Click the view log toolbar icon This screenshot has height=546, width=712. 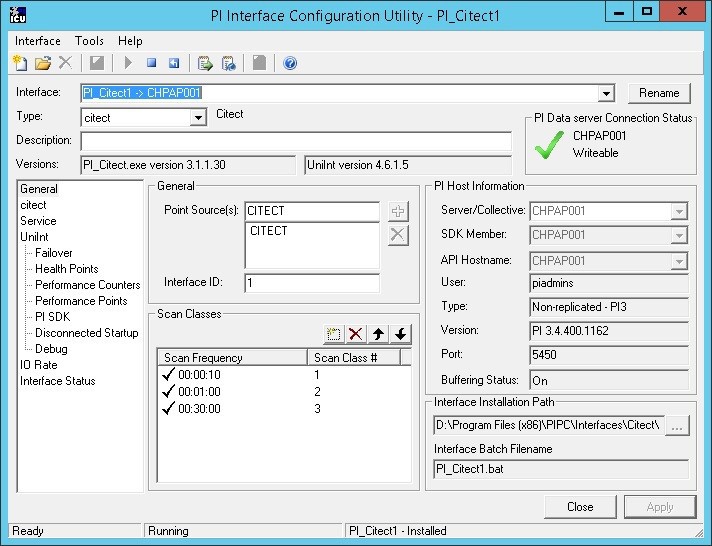pos(228,63)
